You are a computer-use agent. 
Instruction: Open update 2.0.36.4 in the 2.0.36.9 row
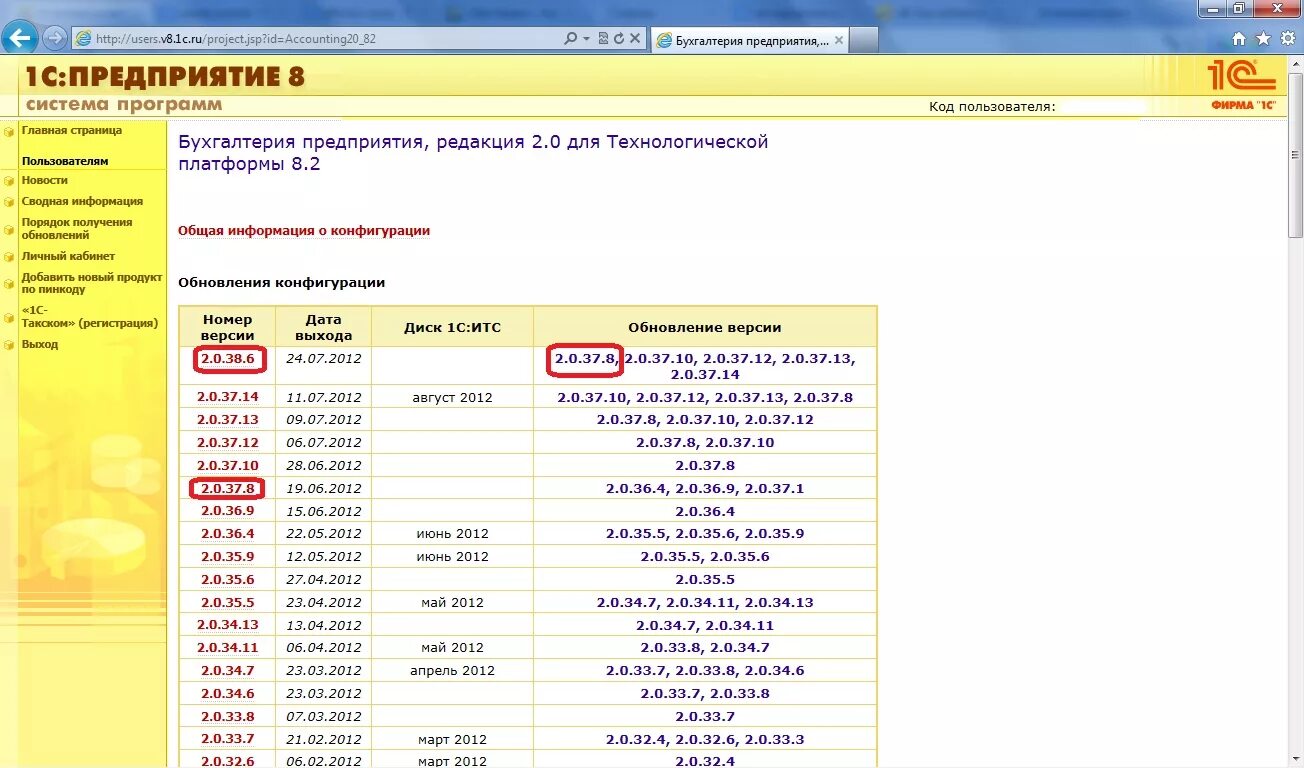tap(705, 511)
